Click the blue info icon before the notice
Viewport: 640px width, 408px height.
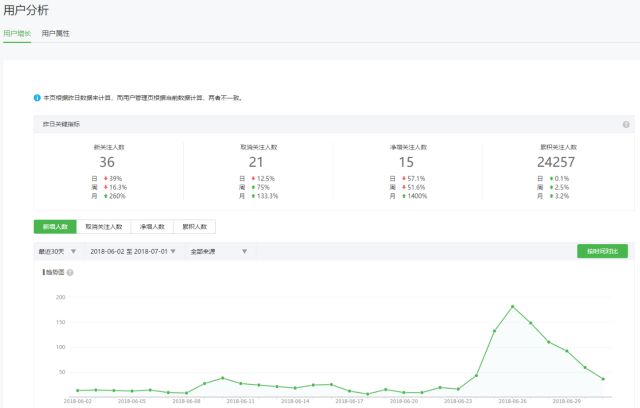[x=37, y=98]
